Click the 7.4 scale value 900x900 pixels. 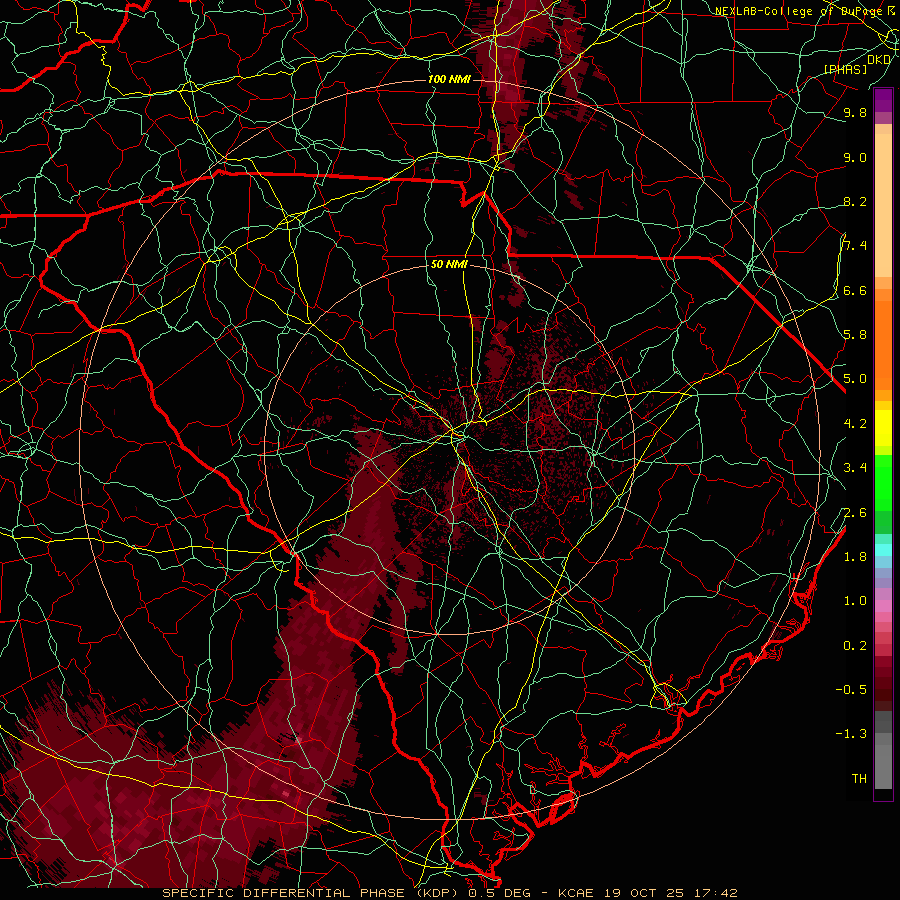[x=855, y=246]
